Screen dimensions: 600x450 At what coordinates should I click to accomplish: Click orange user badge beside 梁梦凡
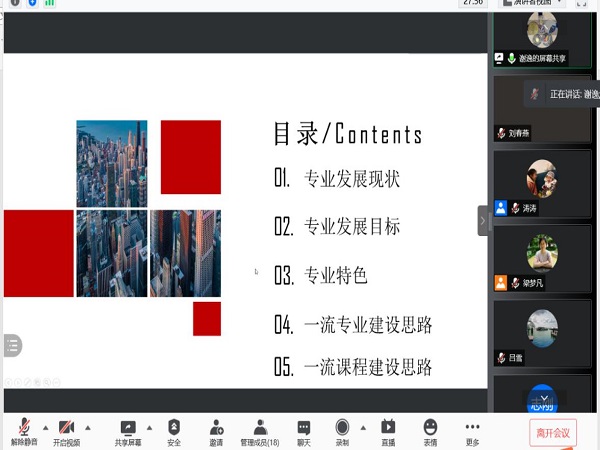click(x=501, y=283)
